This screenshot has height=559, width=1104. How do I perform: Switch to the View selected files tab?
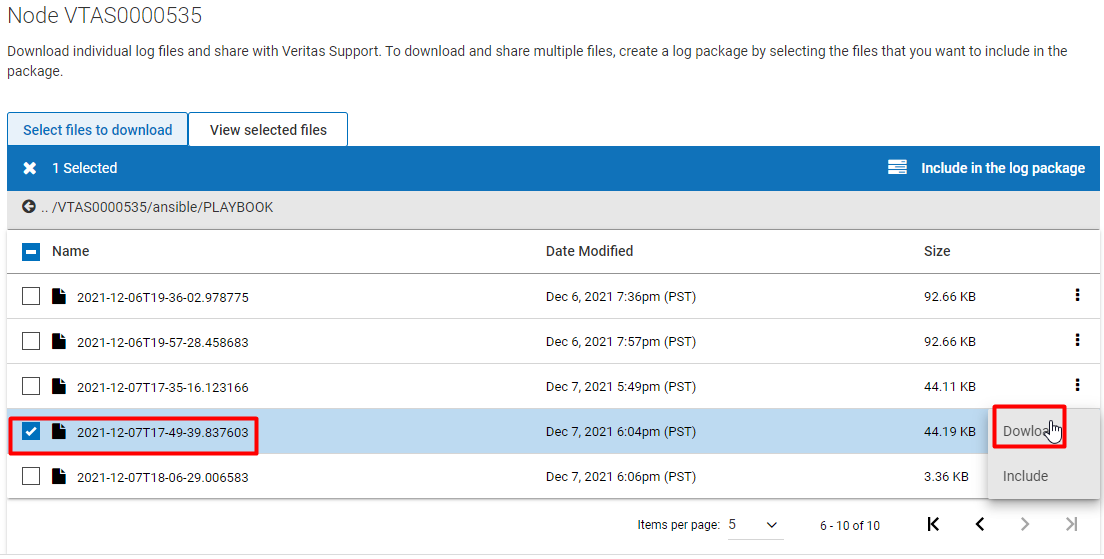pyautogui.click(x=268, y=130)
